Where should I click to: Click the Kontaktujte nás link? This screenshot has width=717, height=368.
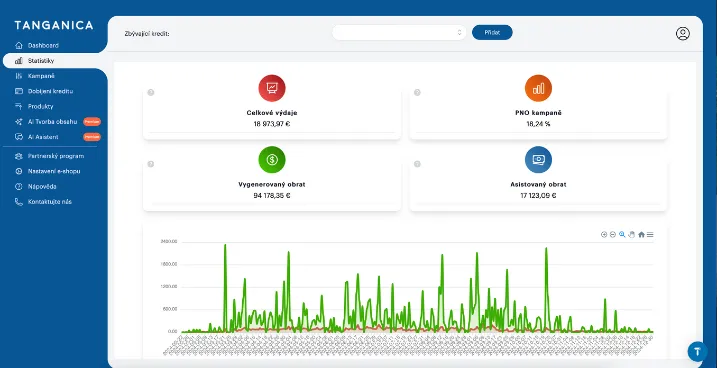[49, 202]
